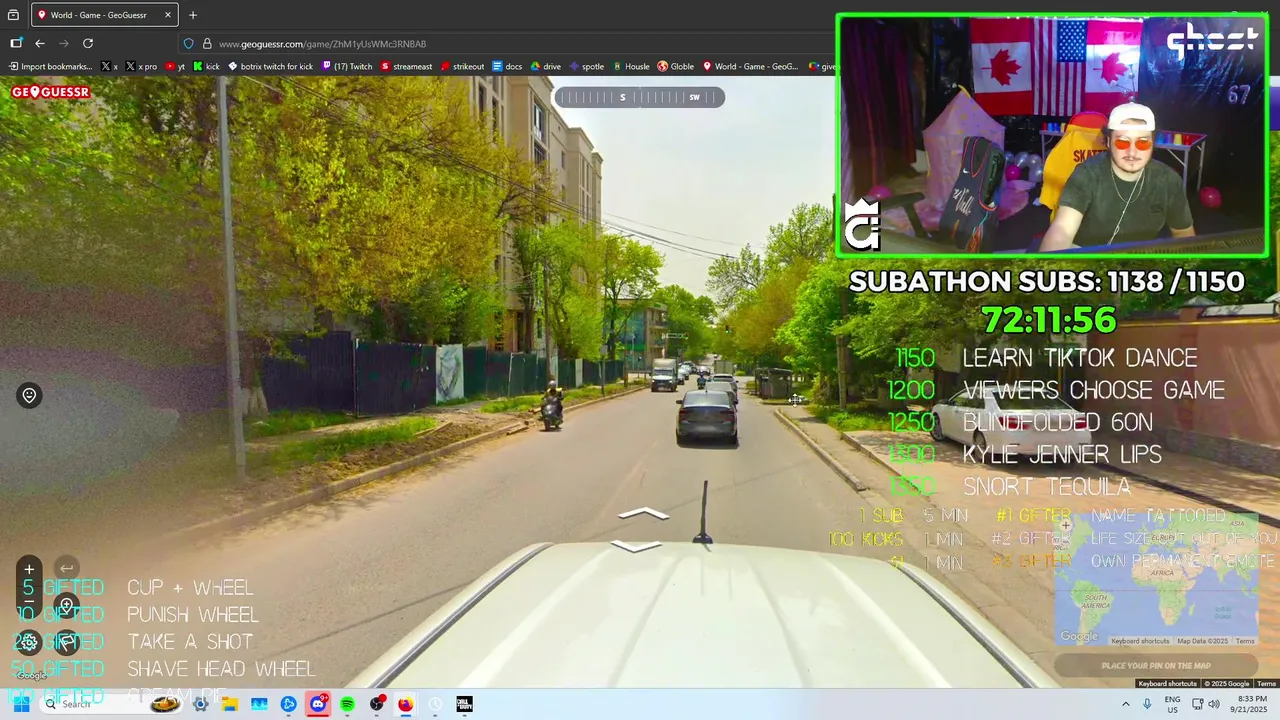Click the © 2025 Google copyright text
Viewport: 1280px width, 720px height.
pyautogui.click(x=1226, y=684)
